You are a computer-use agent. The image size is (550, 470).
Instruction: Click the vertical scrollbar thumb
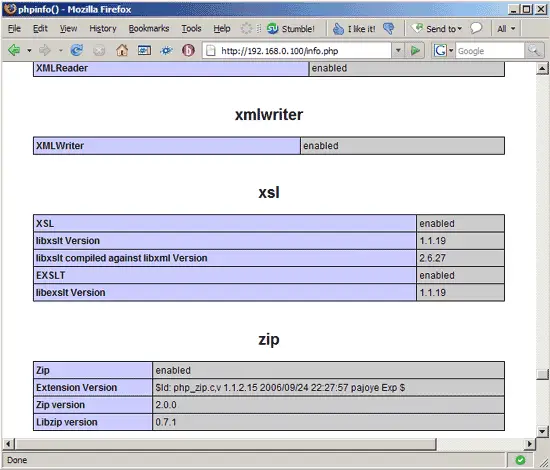coord(542,374)
